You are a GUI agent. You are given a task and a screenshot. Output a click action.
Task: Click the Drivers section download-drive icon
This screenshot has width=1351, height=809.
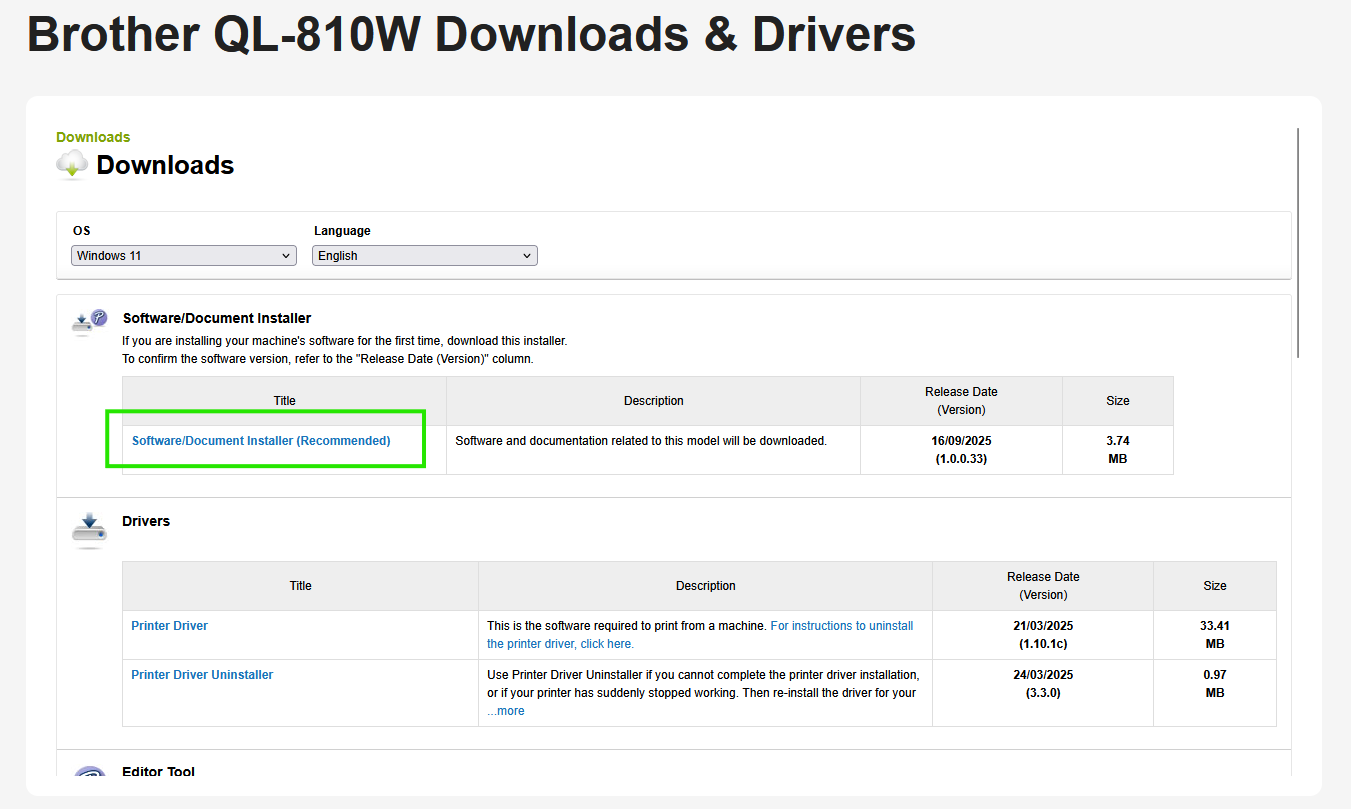tap(89, 528)
